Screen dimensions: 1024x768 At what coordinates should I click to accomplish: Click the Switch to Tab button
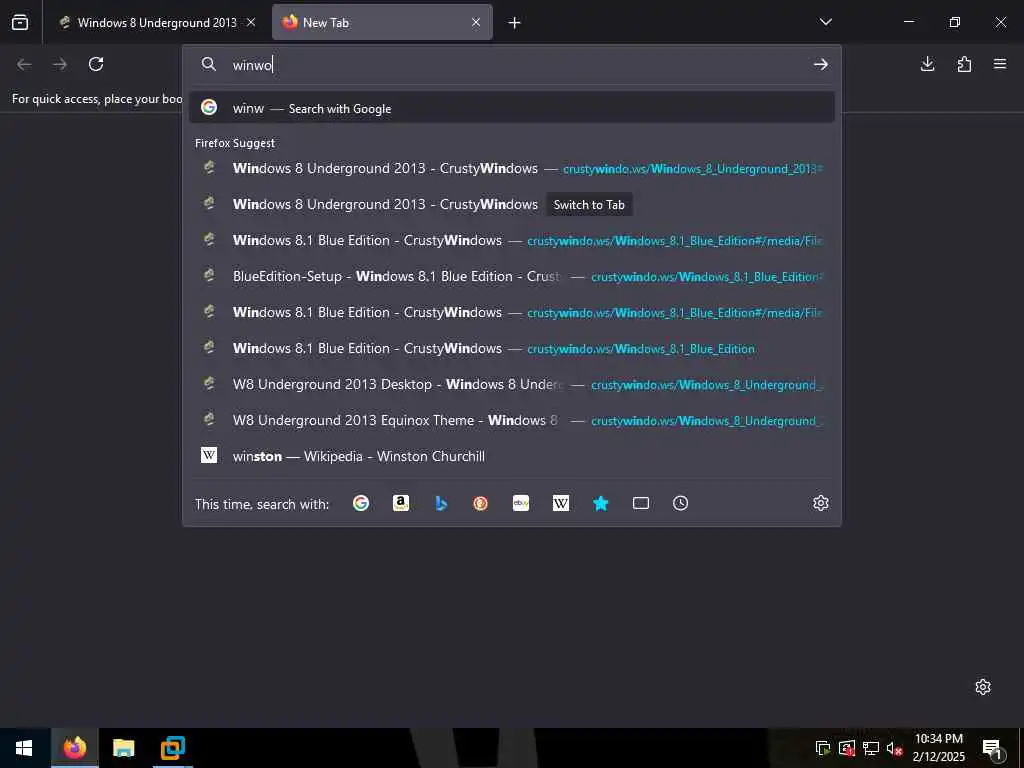(x=589, y=204)
